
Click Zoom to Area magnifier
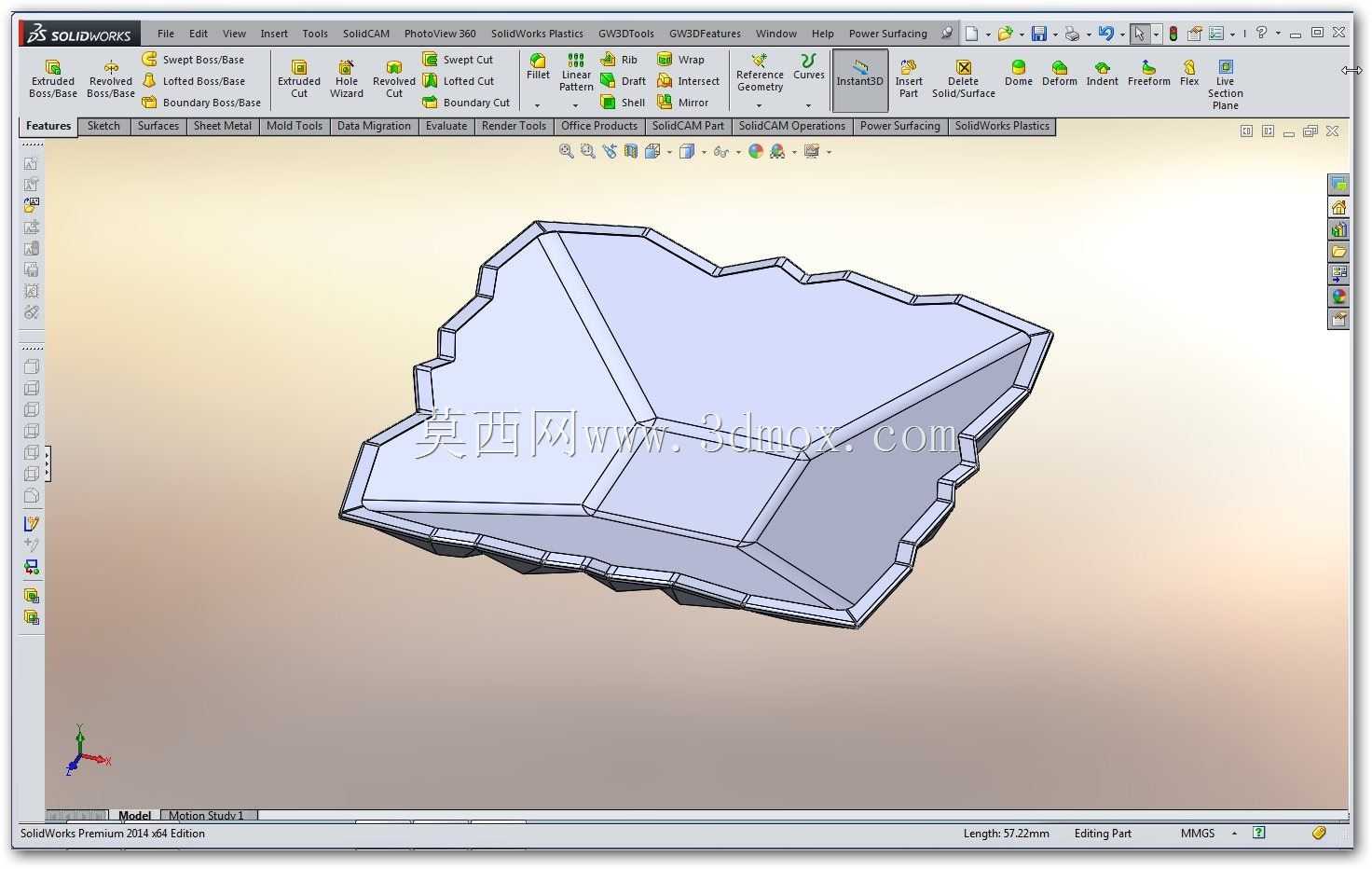tap(587, 151)
